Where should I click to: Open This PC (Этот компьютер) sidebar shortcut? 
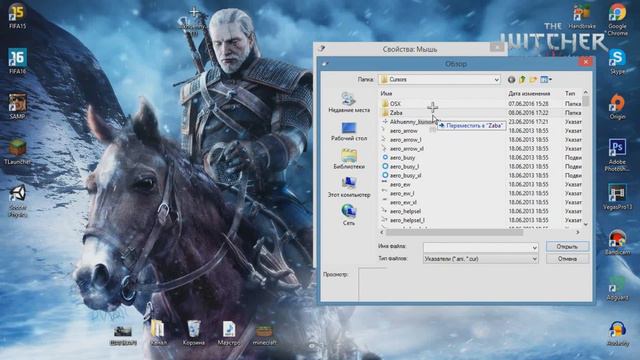coord(349,187)
